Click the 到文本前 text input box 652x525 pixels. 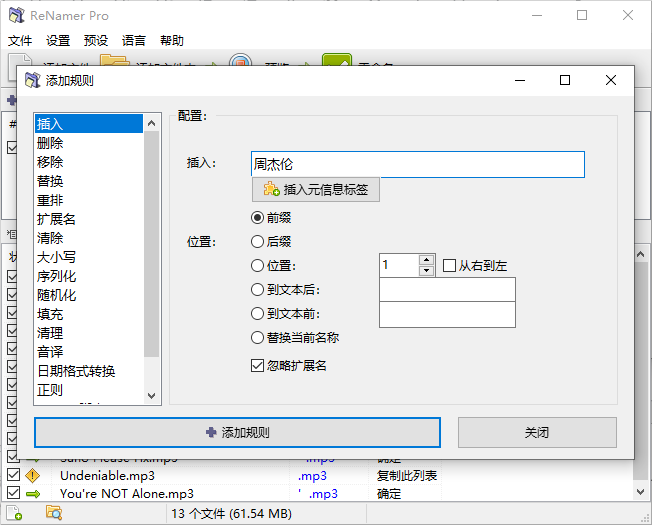click(447, 315)
